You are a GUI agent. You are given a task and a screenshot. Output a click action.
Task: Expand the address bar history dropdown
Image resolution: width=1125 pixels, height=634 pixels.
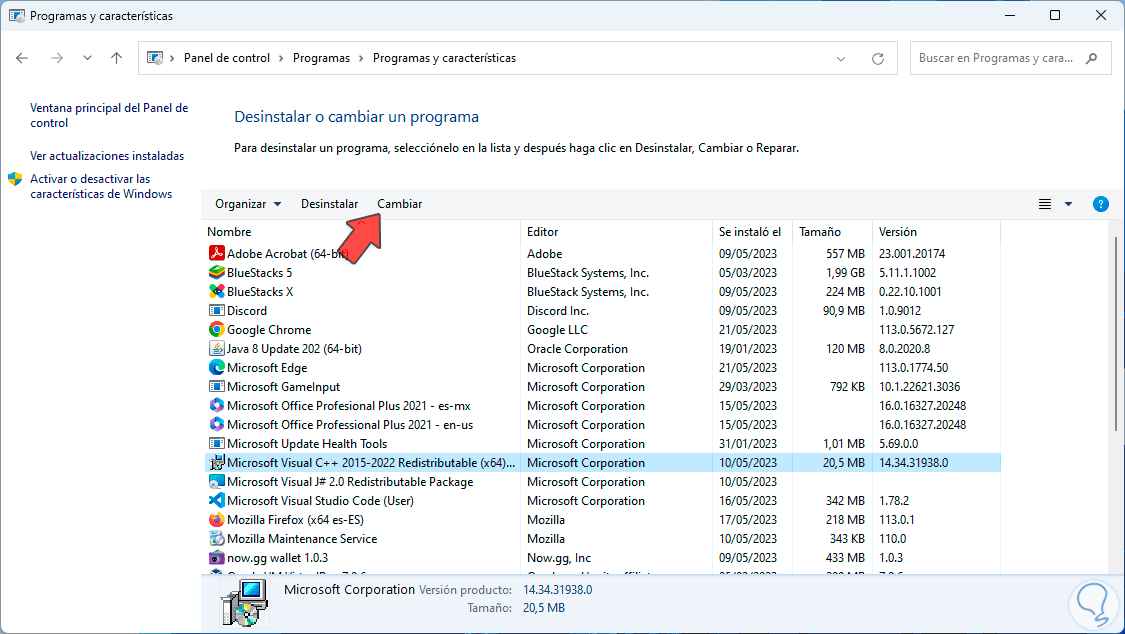tap(841, 59)
